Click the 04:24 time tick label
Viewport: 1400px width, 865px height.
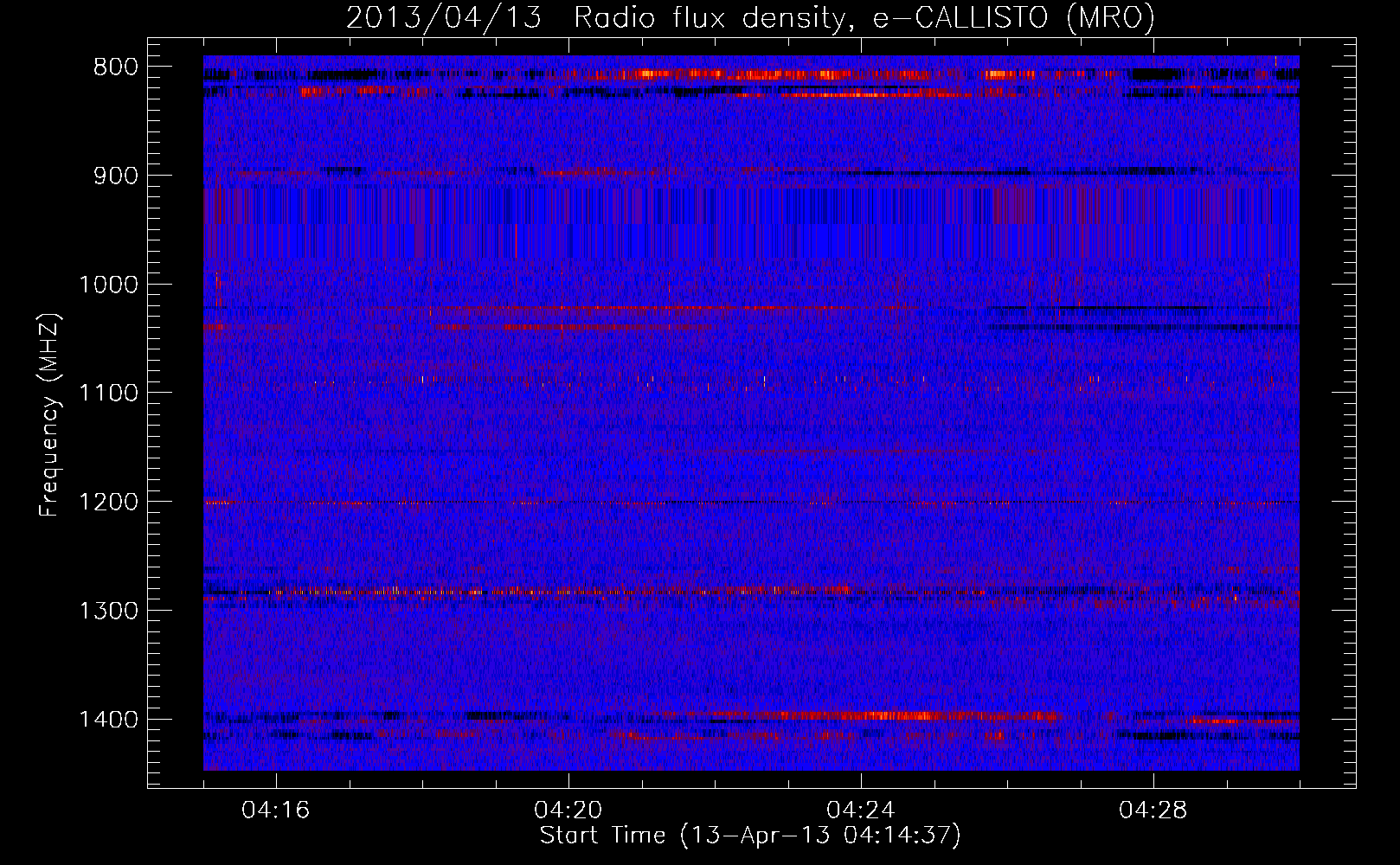point(861,810)
